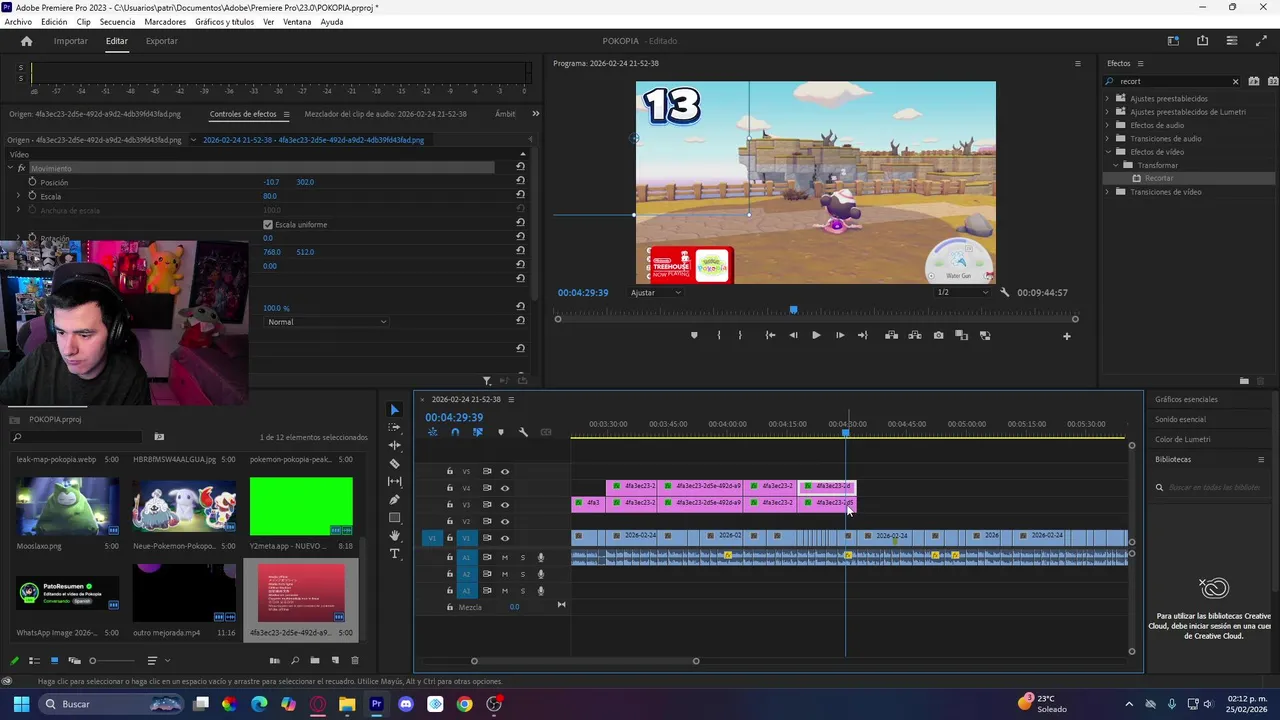Viewport: 1280px width, 720px height.
Task: Click Find magnifier in Project panel footer
Action: (295, 660)
